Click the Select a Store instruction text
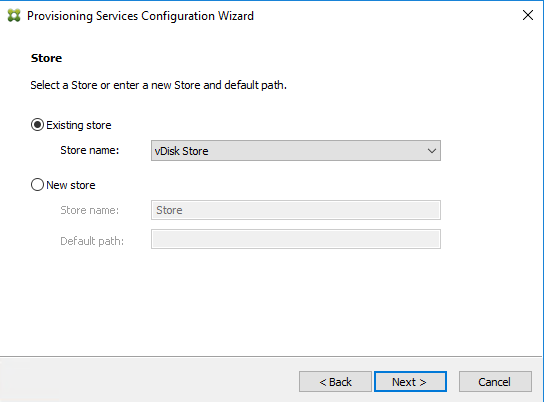The image size is (544, 402). [x=159, y=85]
